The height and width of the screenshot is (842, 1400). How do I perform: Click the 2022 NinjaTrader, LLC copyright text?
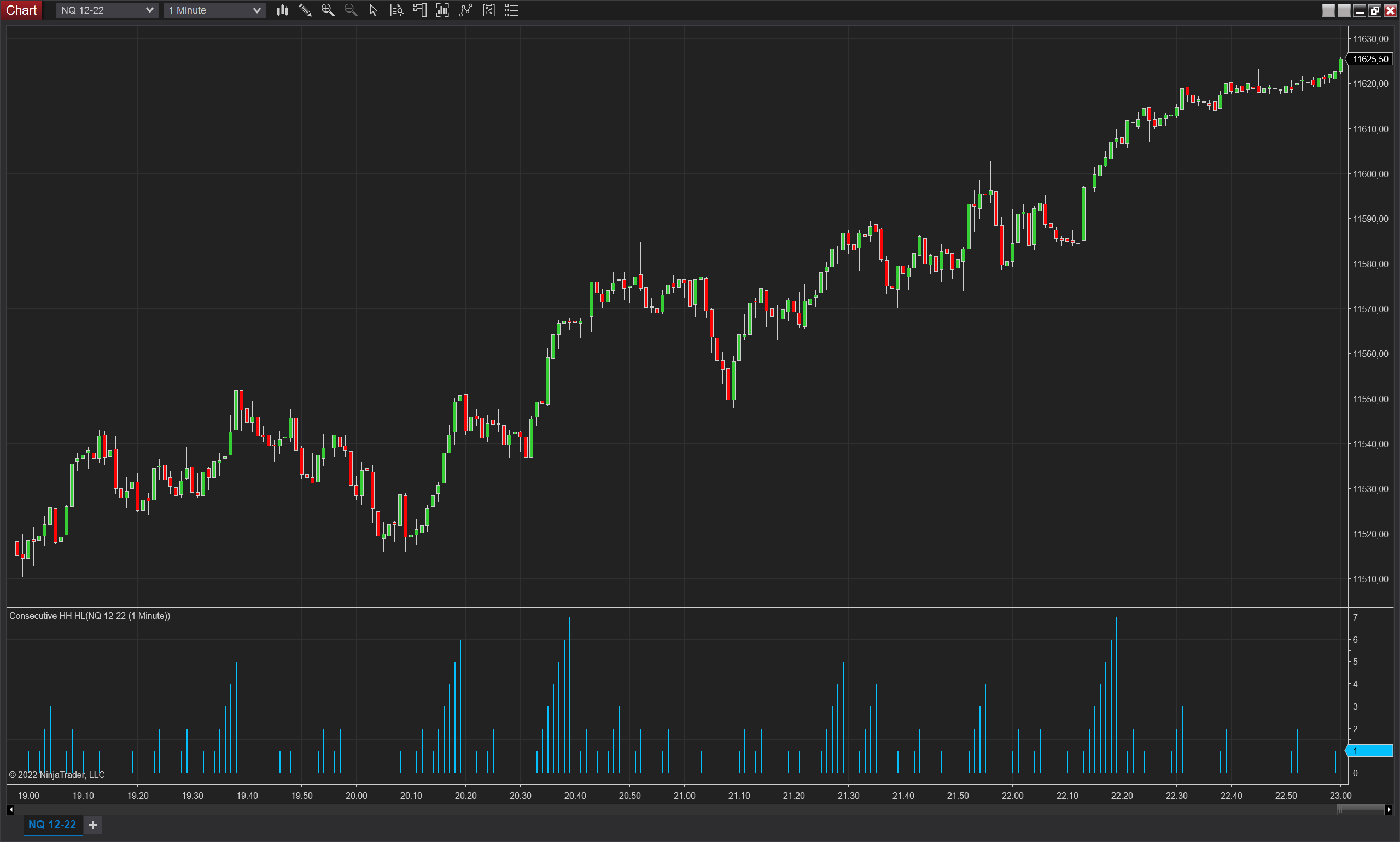click(57, 775)
